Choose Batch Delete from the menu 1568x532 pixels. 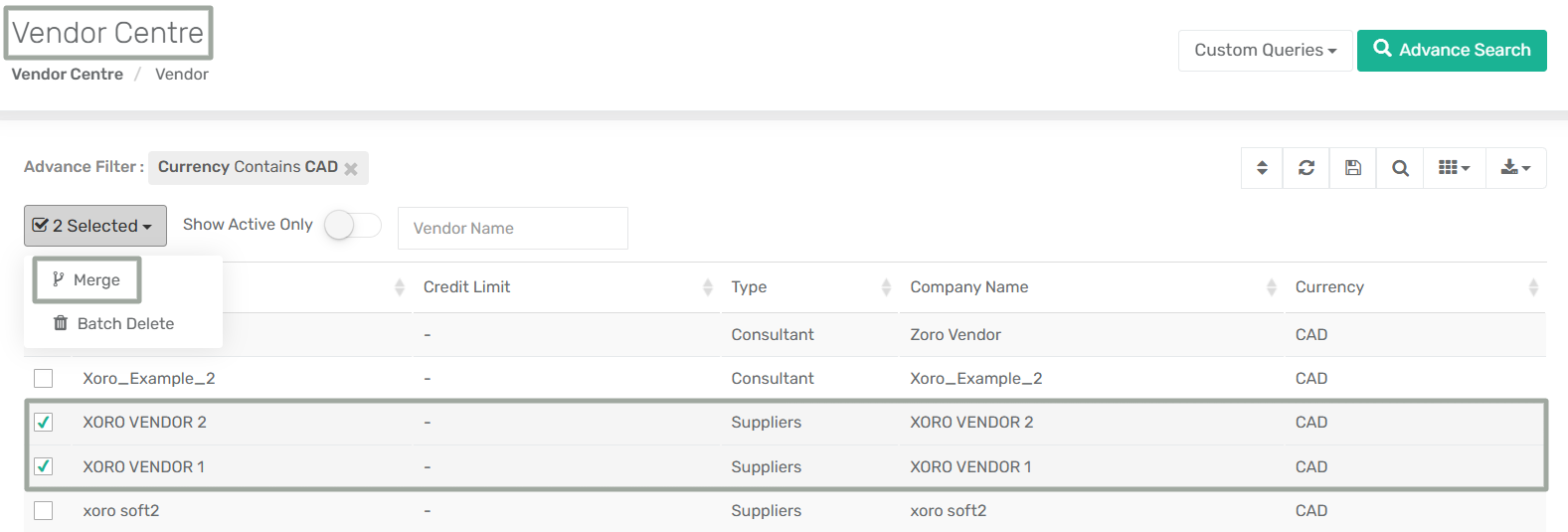pos(114,324)
